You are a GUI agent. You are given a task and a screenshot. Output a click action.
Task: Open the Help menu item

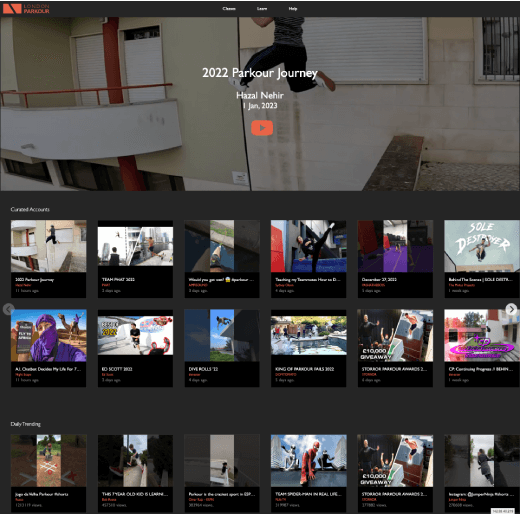293,9
